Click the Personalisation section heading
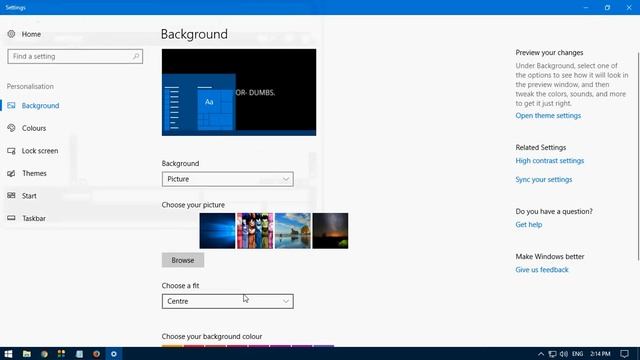640x360 pixels. pos(30,86)
